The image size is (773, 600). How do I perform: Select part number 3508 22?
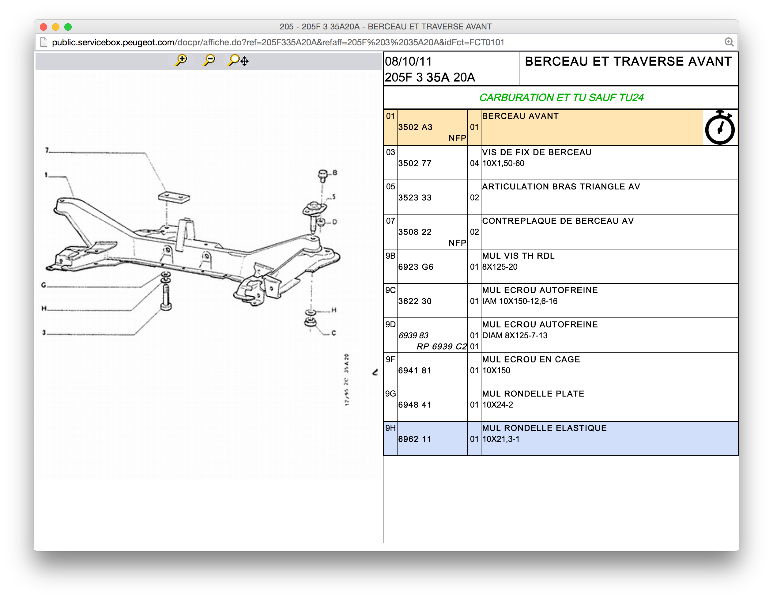tap(415, 232)
